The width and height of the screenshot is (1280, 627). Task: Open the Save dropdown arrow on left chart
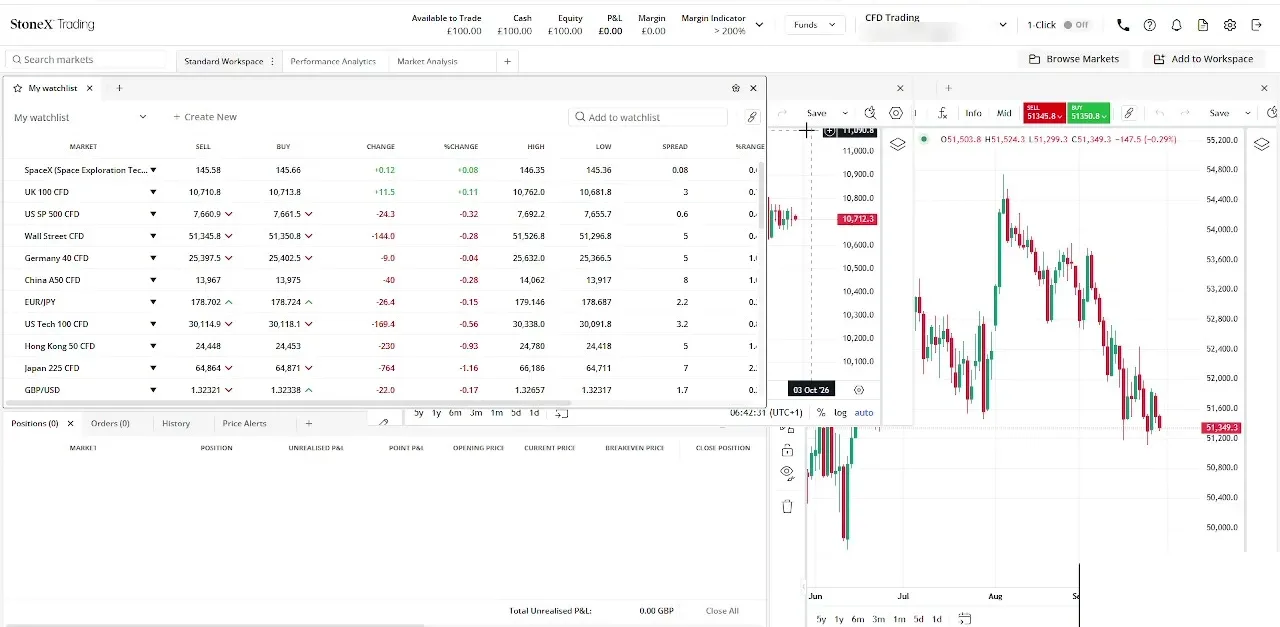845,113
